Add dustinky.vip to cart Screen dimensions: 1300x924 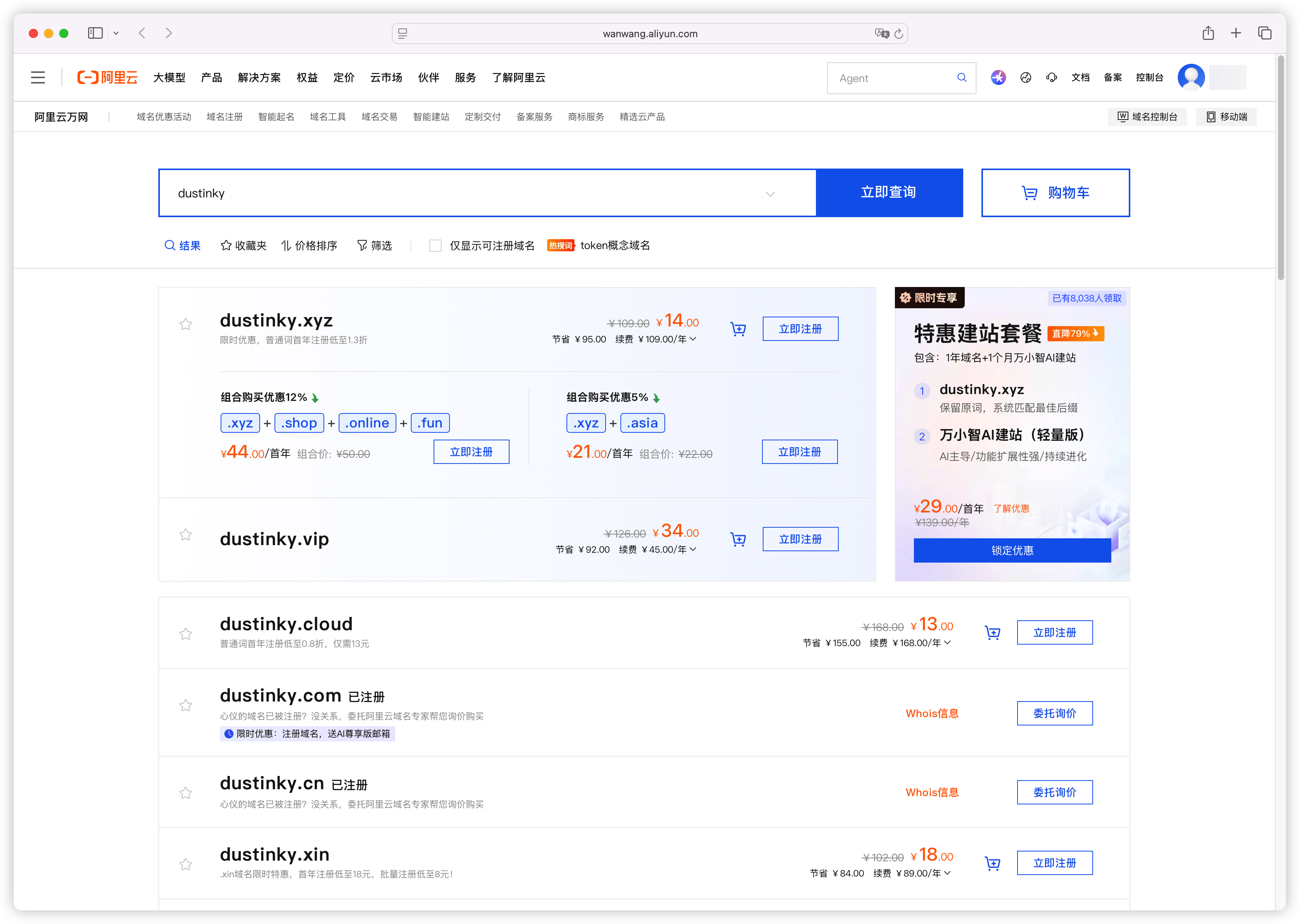(738, 539)
